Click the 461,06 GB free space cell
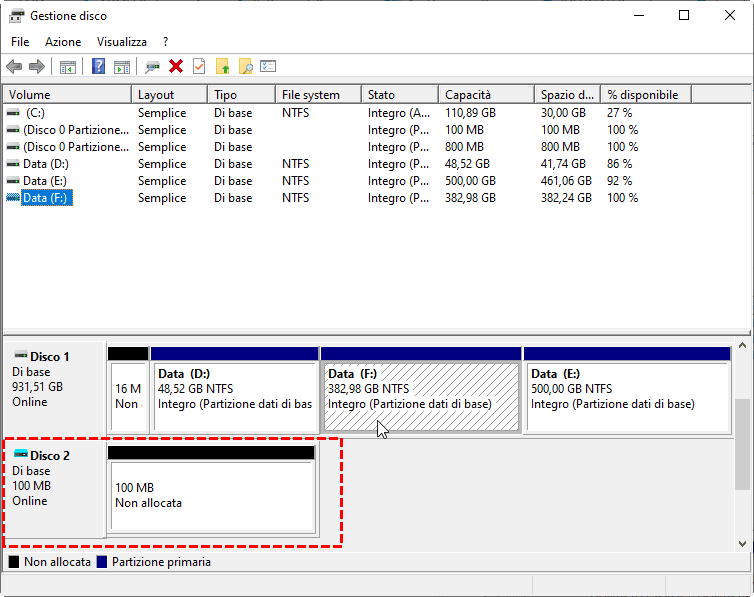Image resolution: width=754 pixels, height=597 pixels. click(x=566, y=181)
